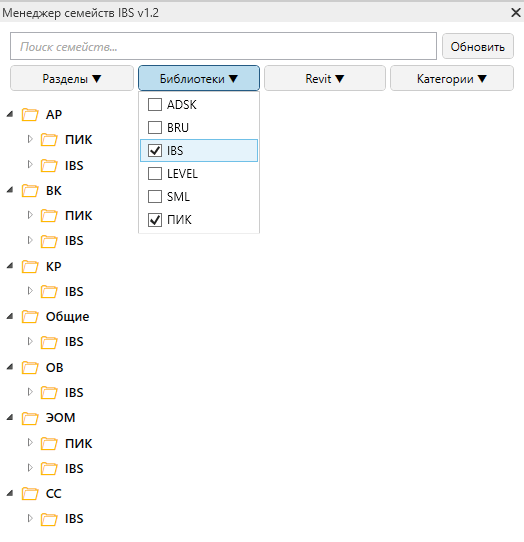Expand the IBS folder under СС

point(30,518)
